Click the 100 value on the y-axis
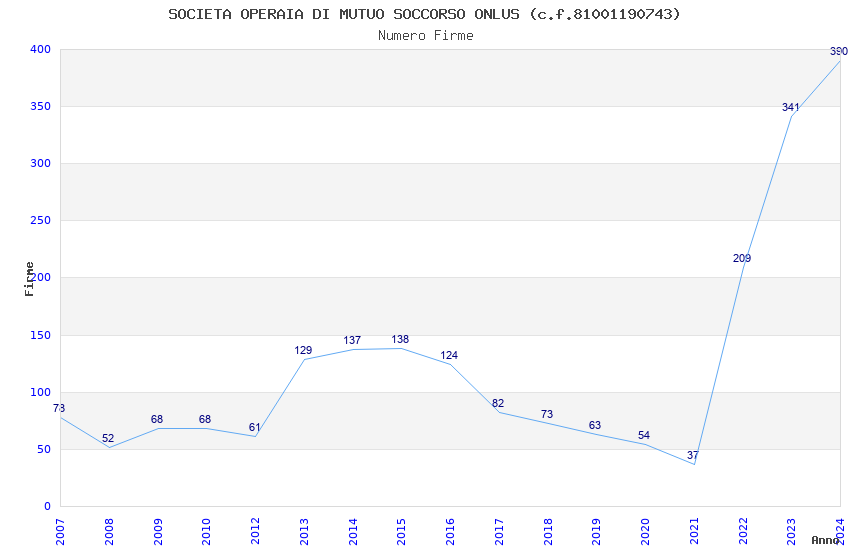Screen dimensions: 850x550 pos(40,392)
